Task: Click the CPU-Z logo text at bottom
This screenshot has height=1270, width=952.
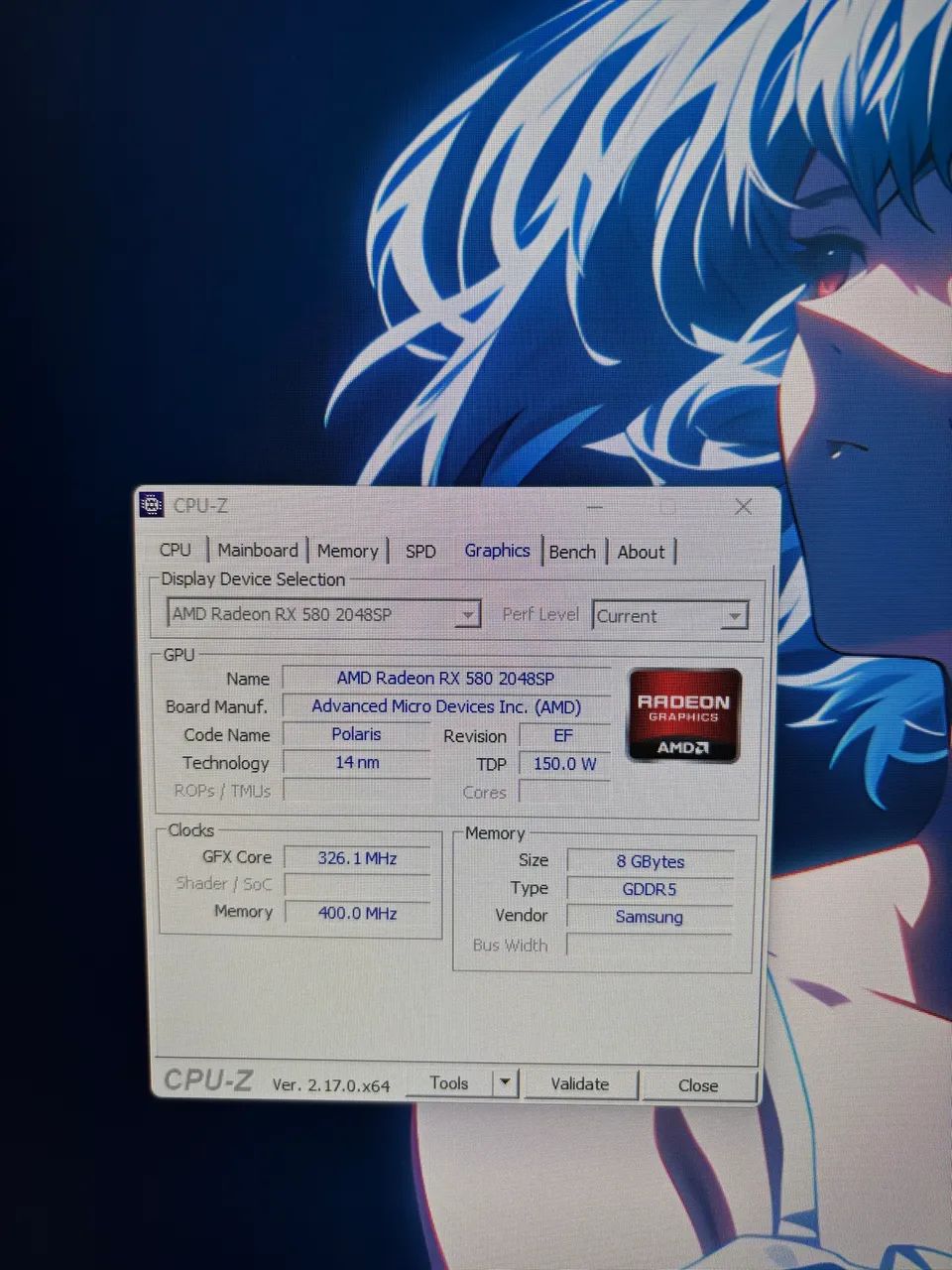Action: 208,1080
